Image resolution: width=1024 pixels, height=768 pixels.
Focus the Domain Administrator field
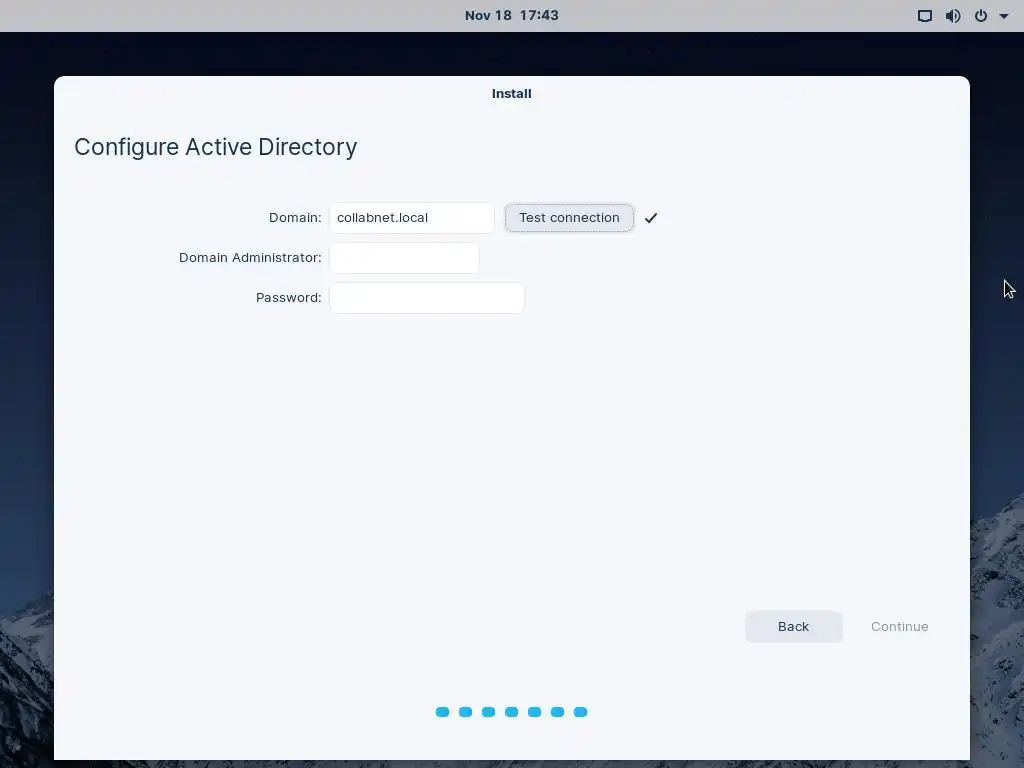[x=404, y=258]
